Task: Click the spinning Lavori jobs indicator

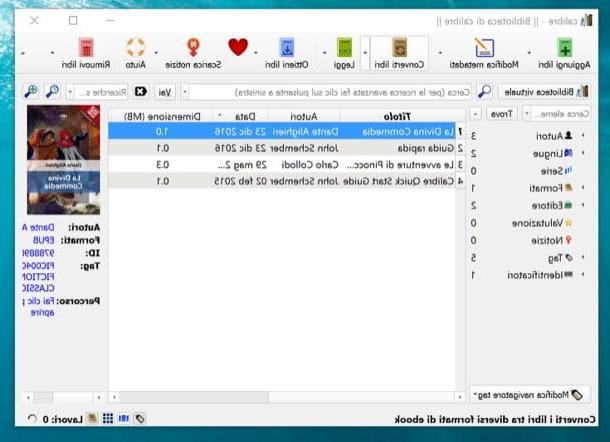Action: point(32,419)
